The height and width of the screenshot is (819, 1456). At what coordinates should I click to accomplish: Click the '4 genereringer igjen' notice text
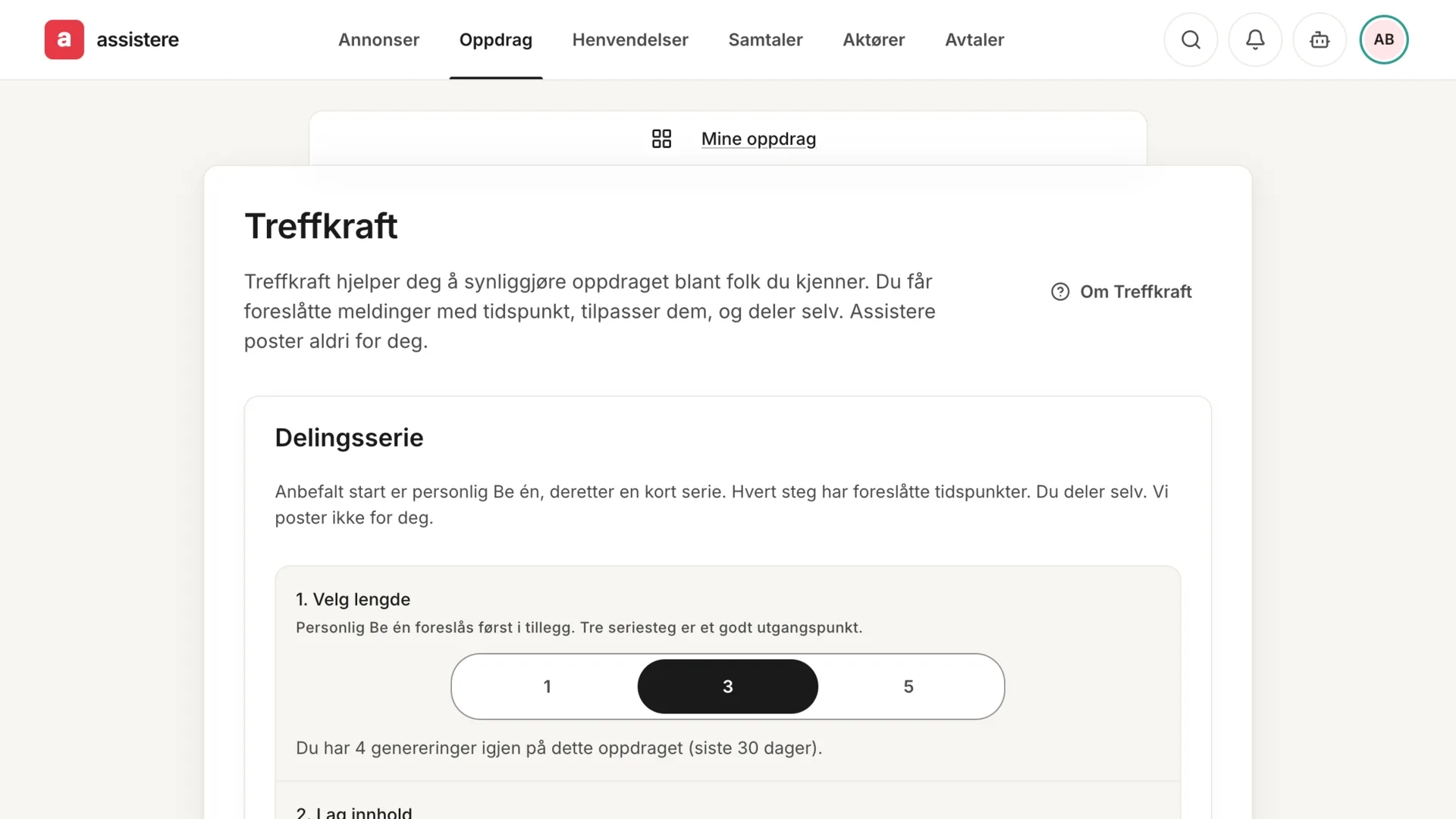pyautogui.click(x=559, y=748)
